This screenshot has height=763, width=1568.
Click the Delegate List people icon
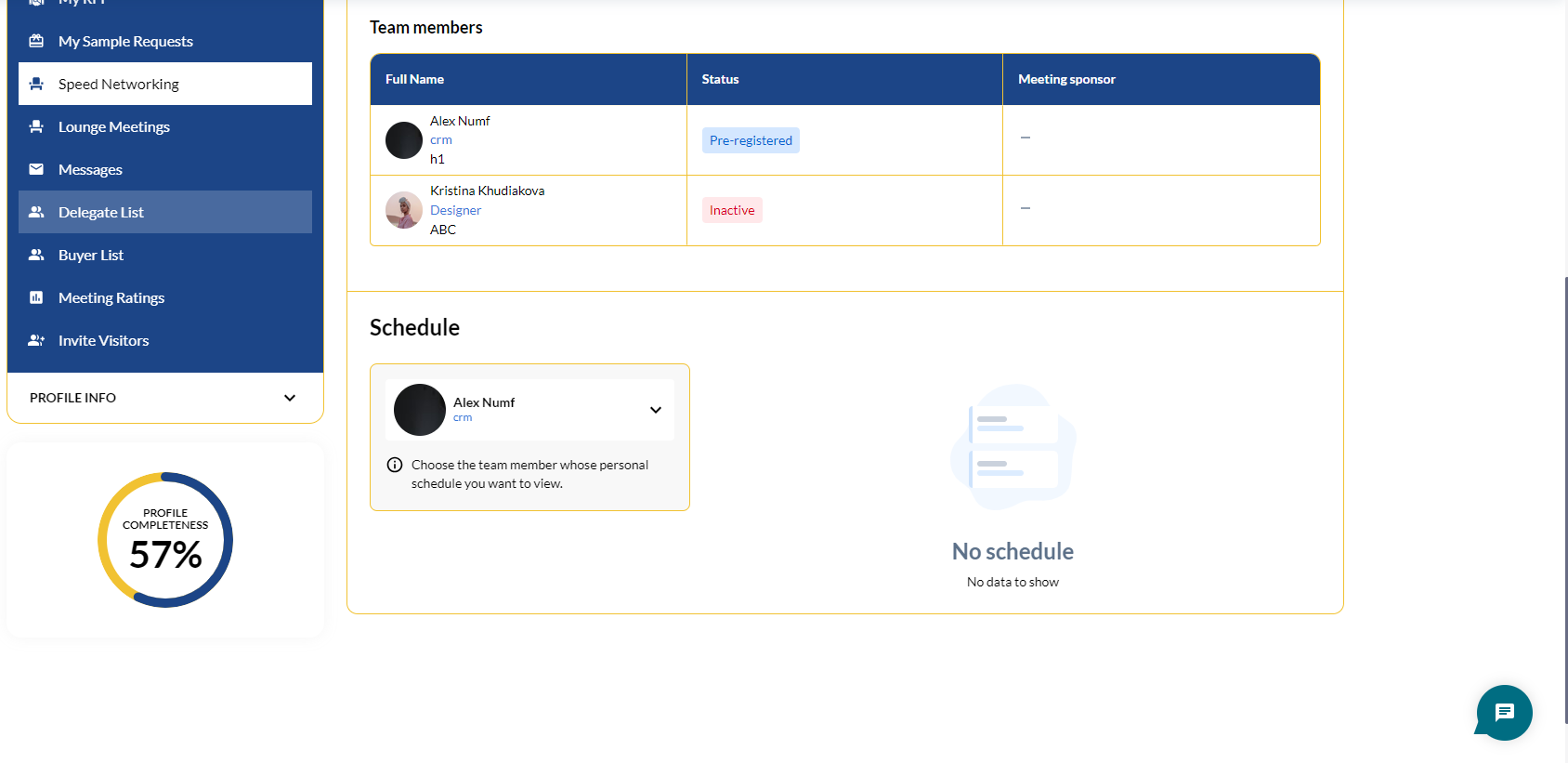(x=36, y=212)
